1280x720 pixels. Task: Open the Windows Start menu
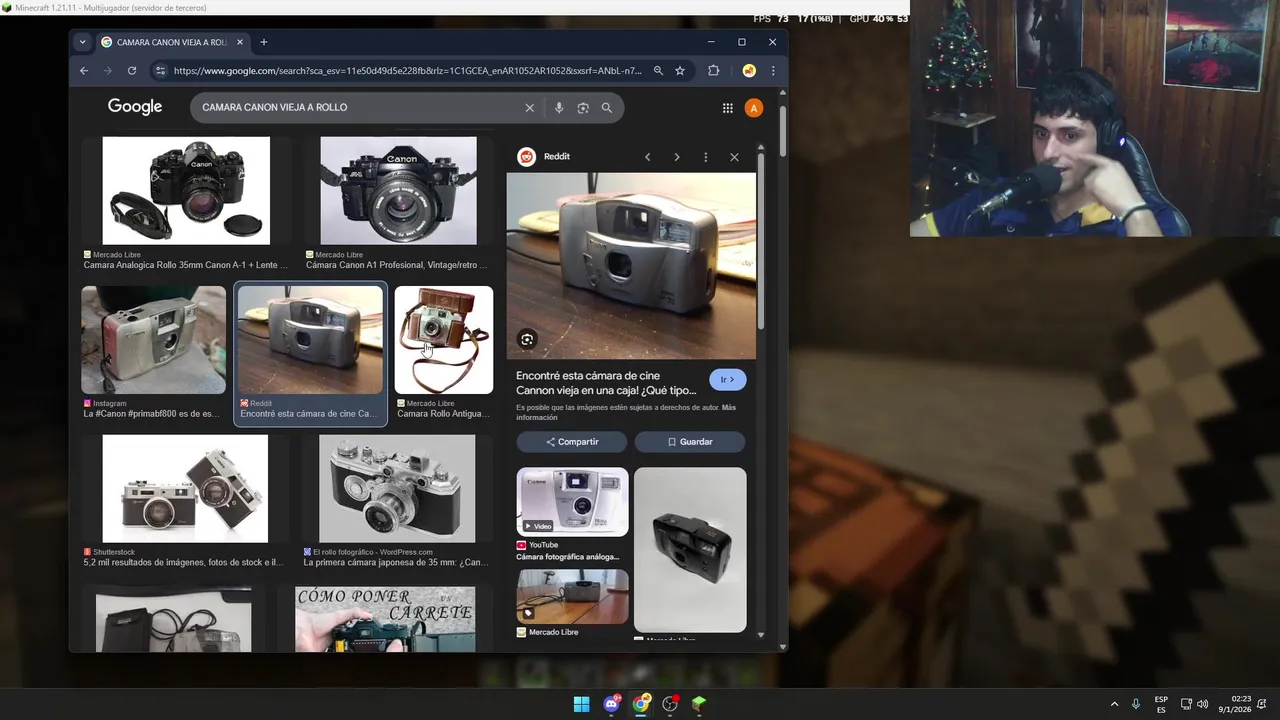pos(581,704)
